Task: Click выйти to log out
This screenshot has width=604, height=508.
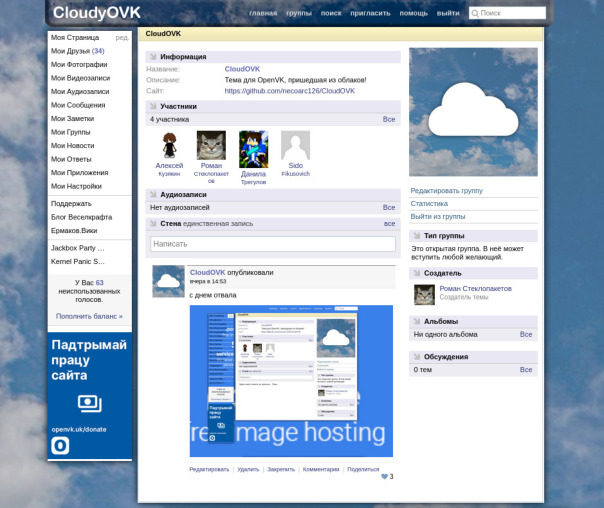Action: 448,13
